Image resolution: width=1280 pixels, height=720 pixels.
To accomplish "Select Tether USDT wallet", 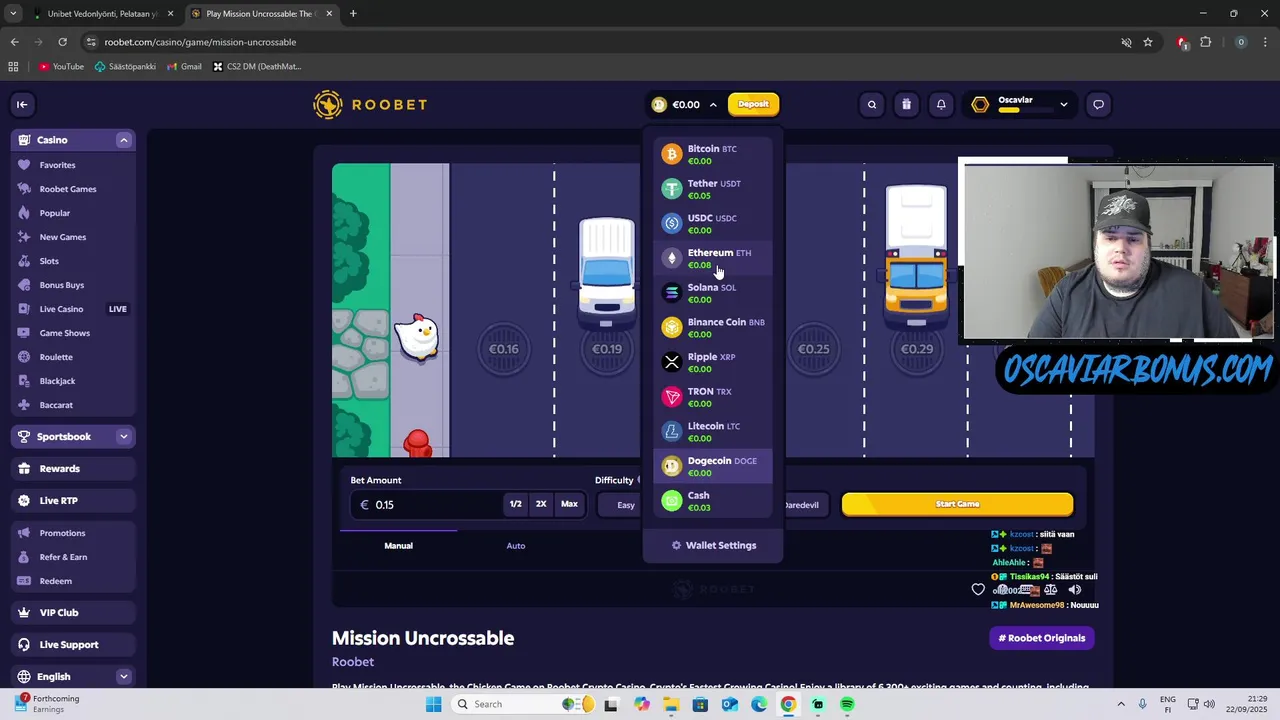I will (713, 189).
